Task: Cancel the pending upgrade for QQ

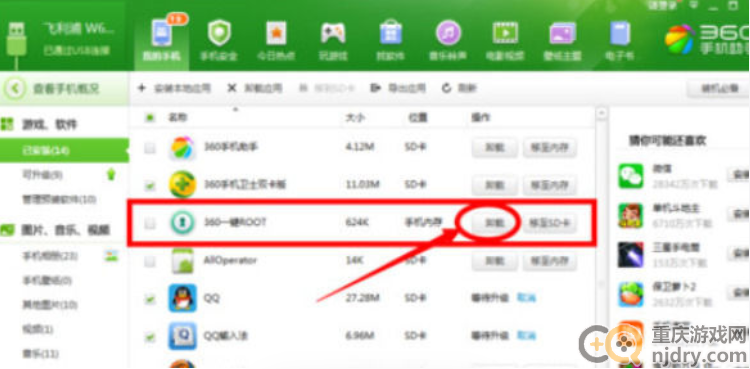Action: tap(526, 299)
